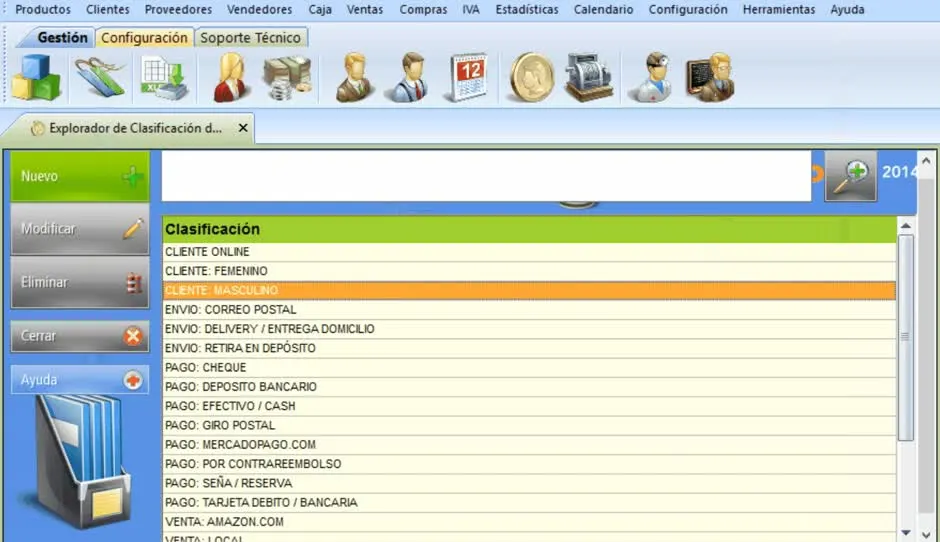Click the gold coin icon

532,78
